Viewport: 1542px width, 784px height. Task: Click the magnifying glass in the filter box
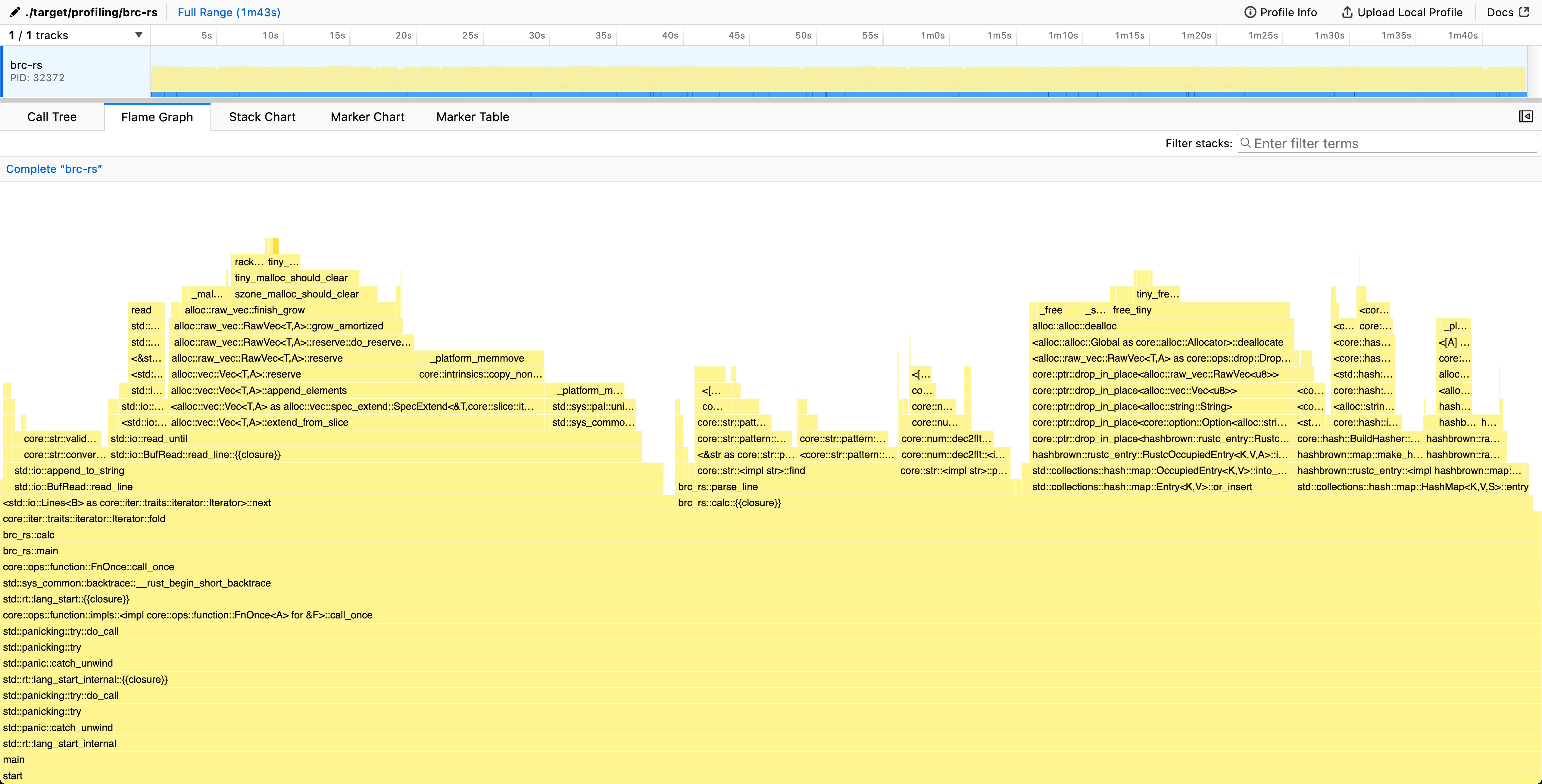pos(1246,143)
